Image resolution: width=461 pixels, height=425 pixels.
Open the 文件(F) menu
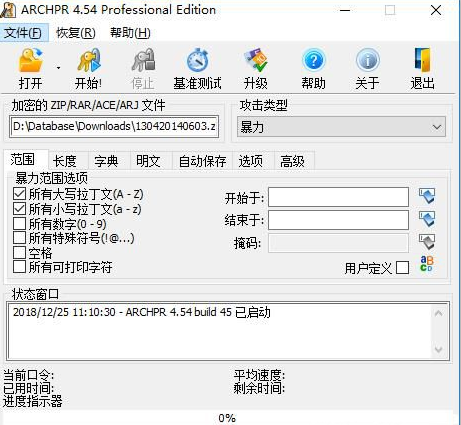(23, 33)
